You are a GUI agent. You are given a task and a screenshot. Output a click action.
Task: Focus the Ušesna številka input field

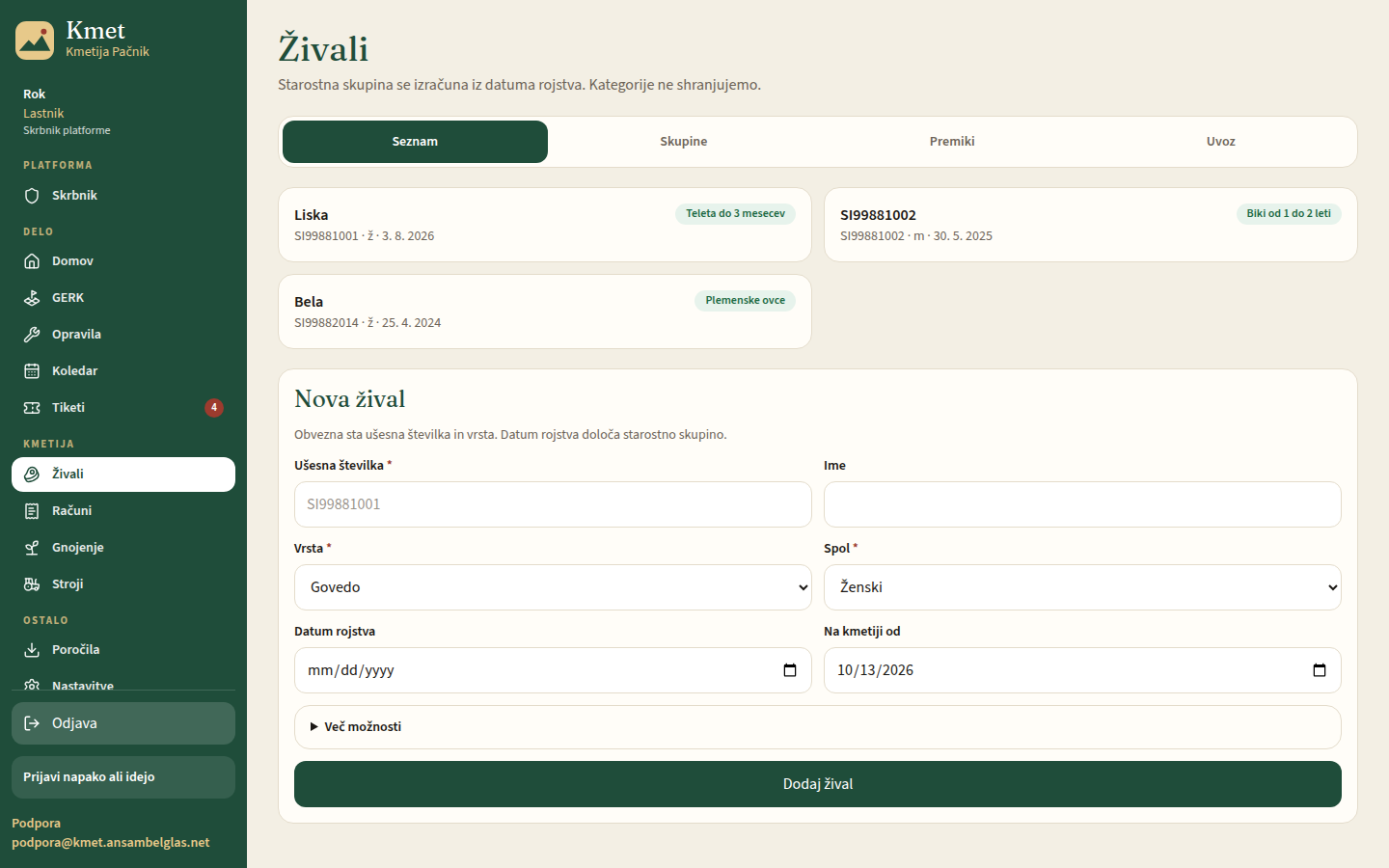tap(553, 504)
